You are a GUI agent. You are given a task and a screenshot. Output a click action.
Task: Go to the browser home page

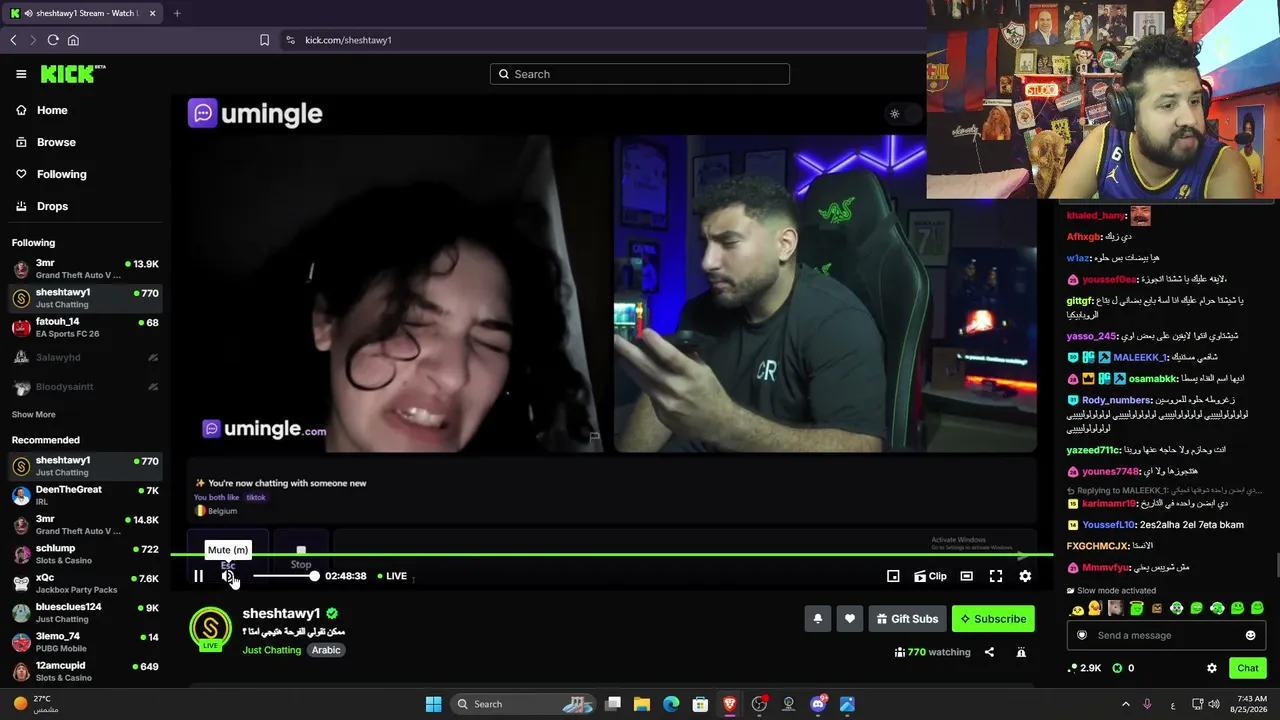pos(73,40)
